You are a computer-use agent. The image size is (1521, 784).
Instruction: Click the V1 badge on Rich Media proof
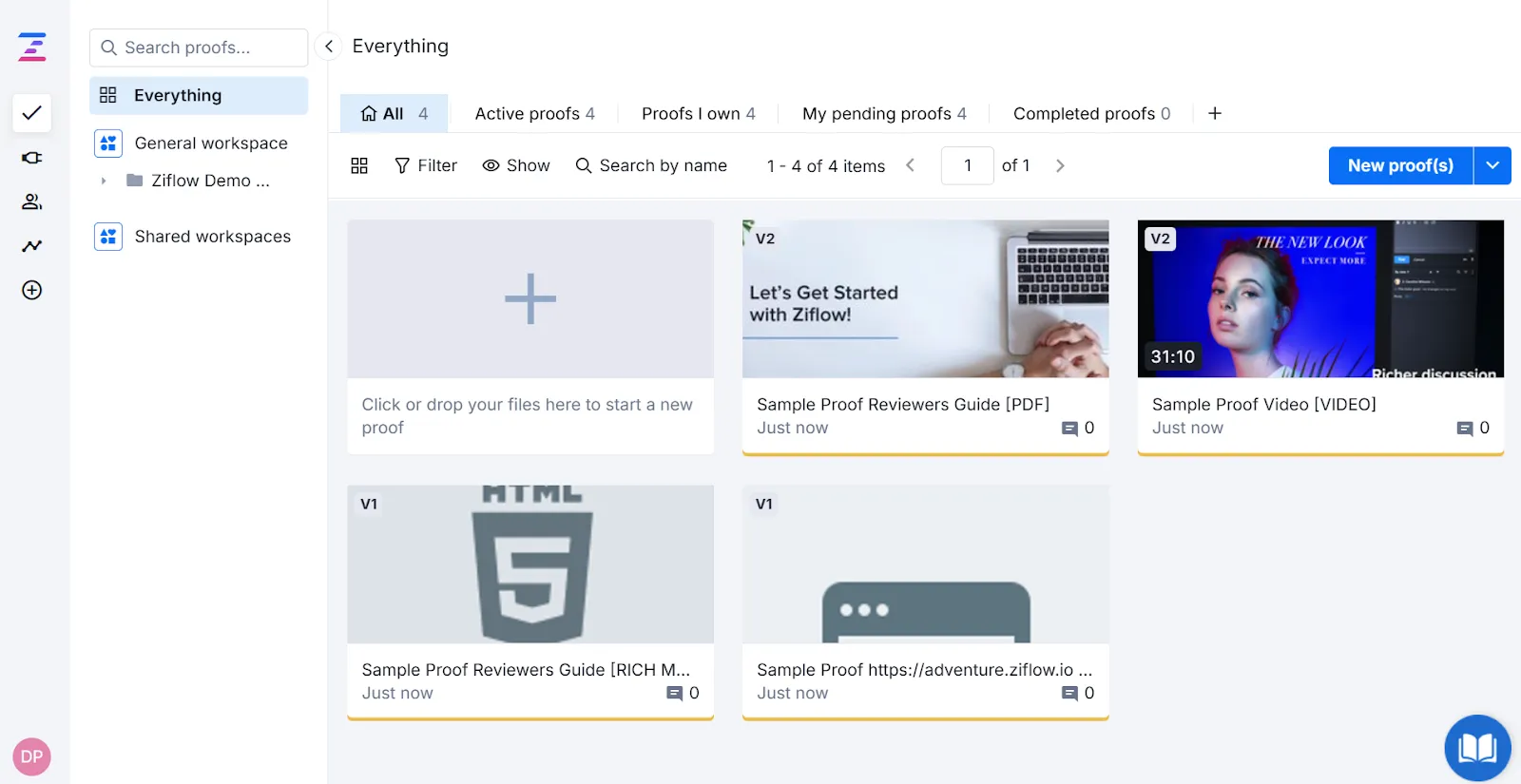(369, 504)
